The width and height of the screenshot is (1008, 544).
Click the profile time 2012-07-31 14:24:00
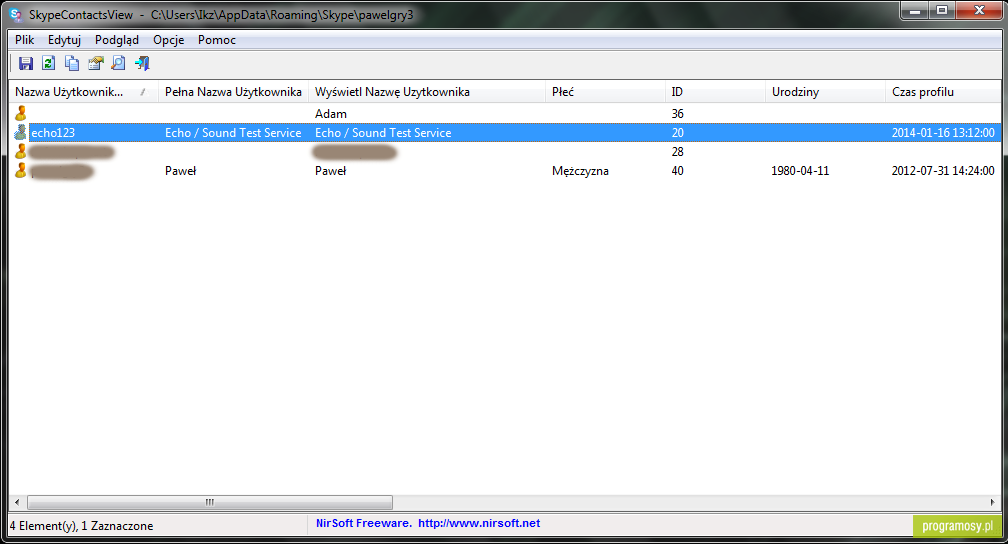(x=942, y=171)
